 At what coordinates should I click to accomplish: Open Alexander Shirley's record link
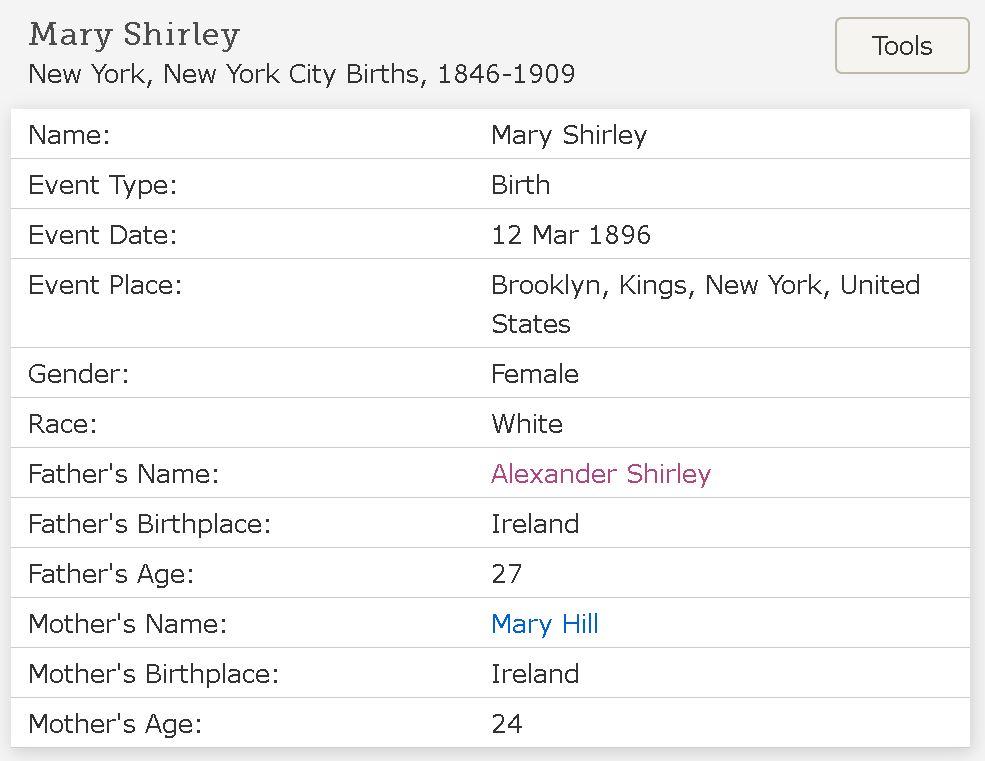pos(600,474)
